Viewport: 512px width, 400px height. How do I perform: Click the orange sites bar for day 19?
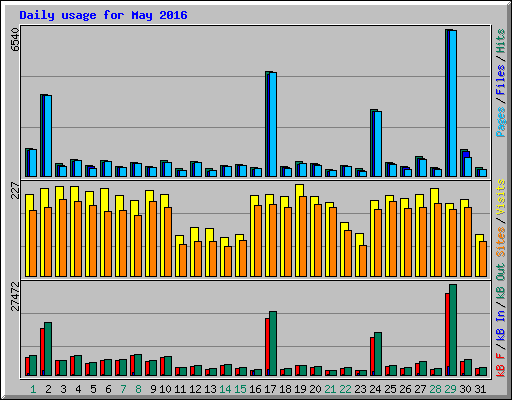click(303, 236)
